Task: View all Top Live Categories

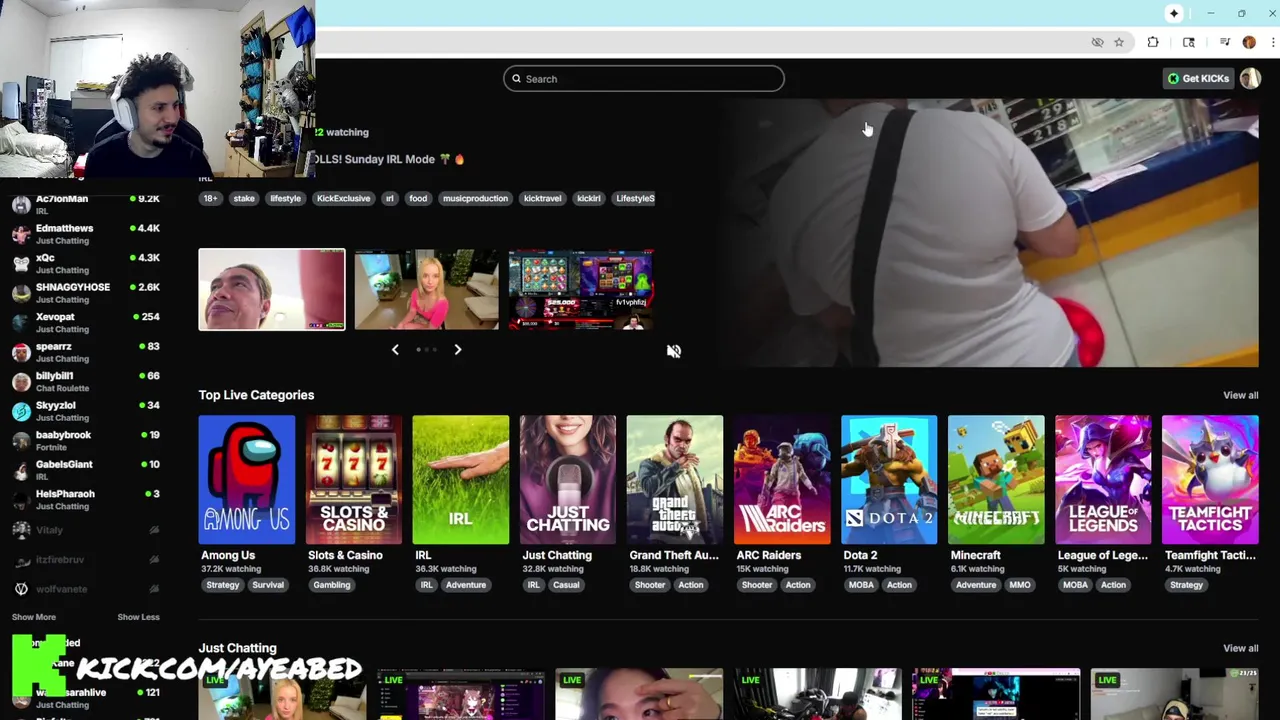Action: pyautogui.click(x=1240, y=395)
